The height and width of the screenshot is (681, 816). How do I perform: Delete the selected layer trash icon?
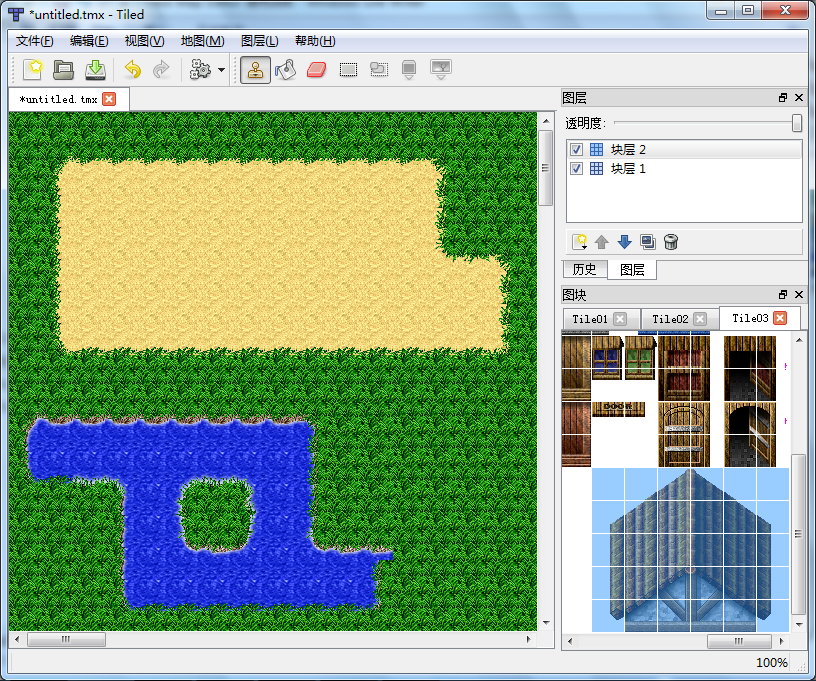point(671,242)
